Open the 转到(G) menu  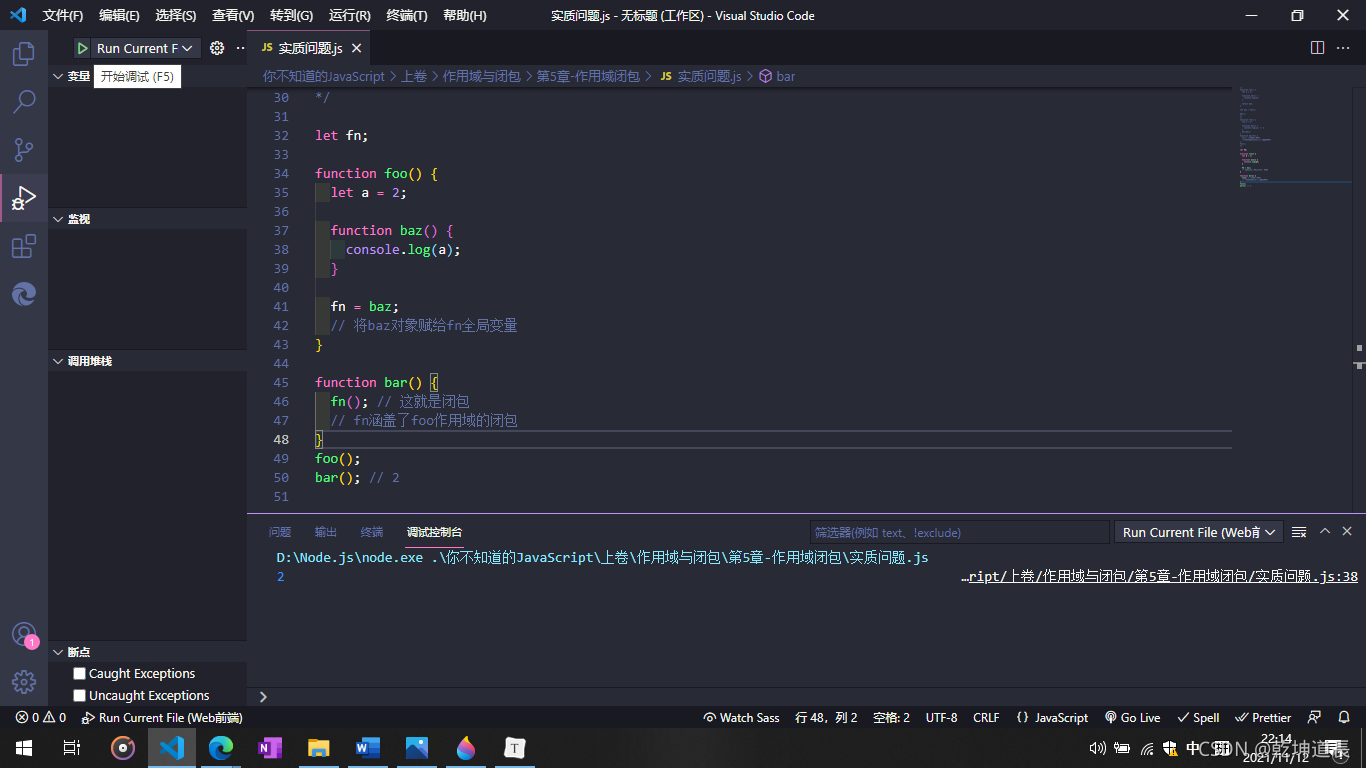click(291, 16)
